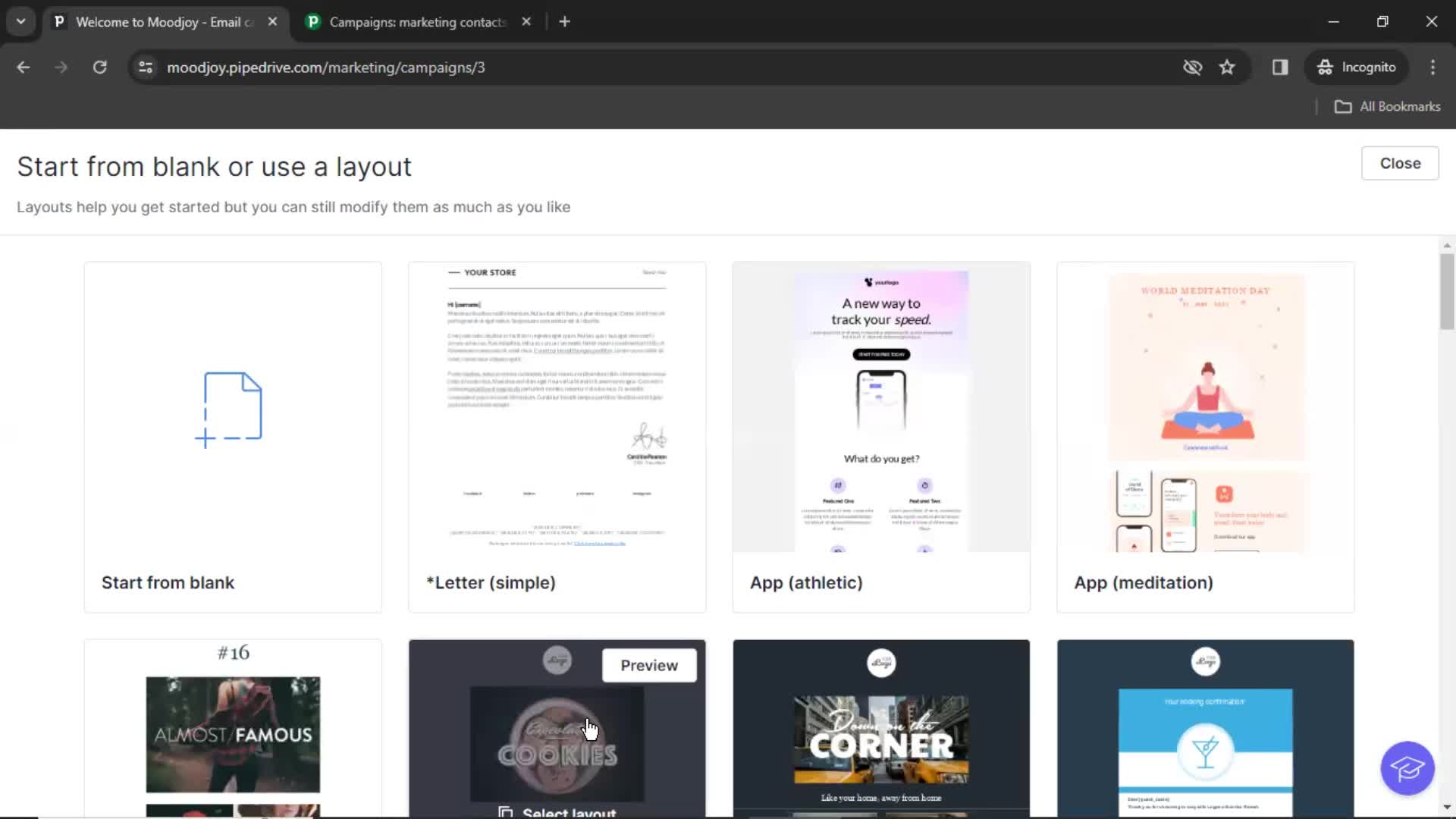Viewport: 1456px width, 819px height.
Task: Click the layout list scrollbar thumb
Action: [x=1447, y=292]
